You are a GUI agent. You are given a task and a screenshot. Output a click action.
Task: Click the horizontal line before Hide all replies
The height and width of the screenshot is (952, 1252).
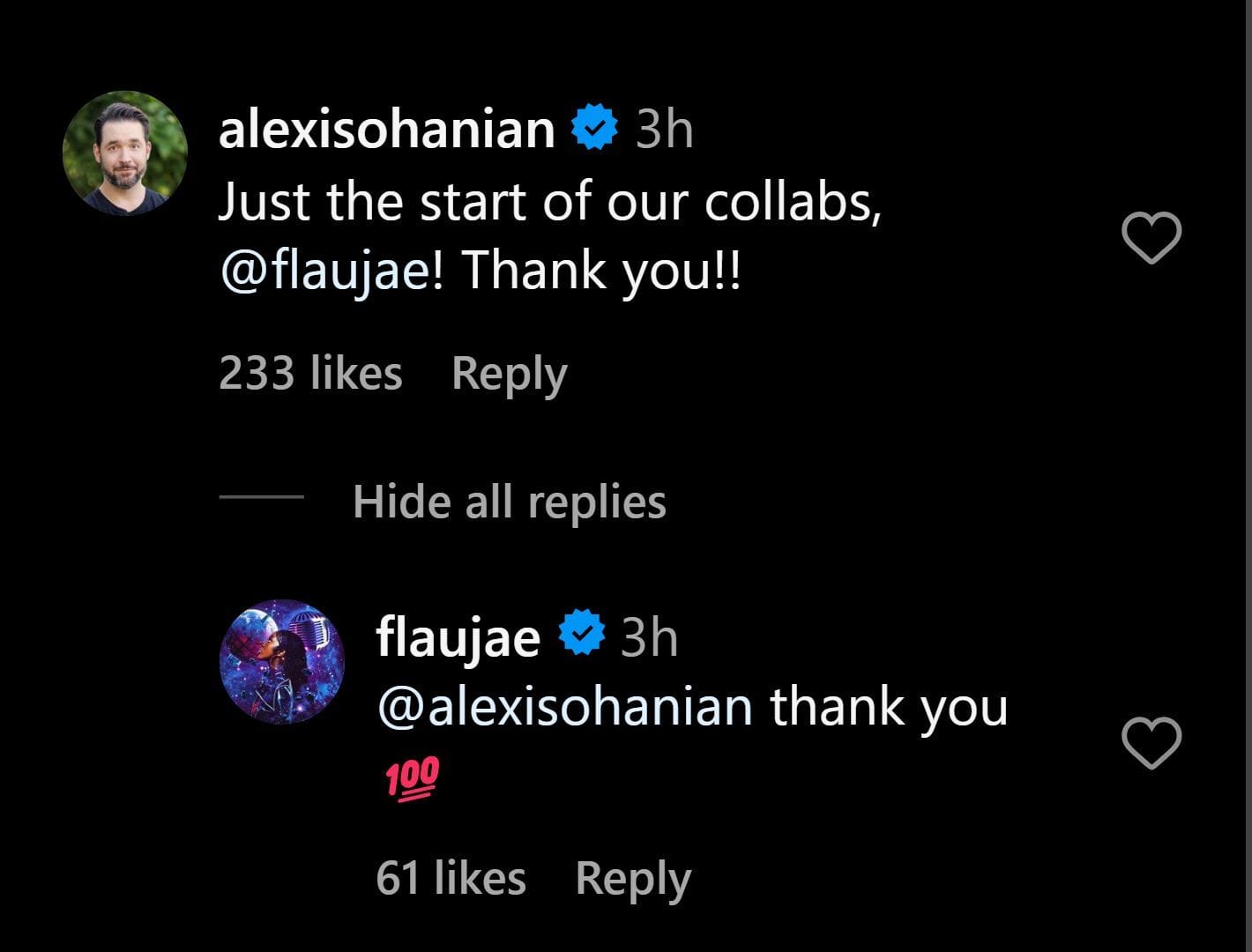point(261,496)
